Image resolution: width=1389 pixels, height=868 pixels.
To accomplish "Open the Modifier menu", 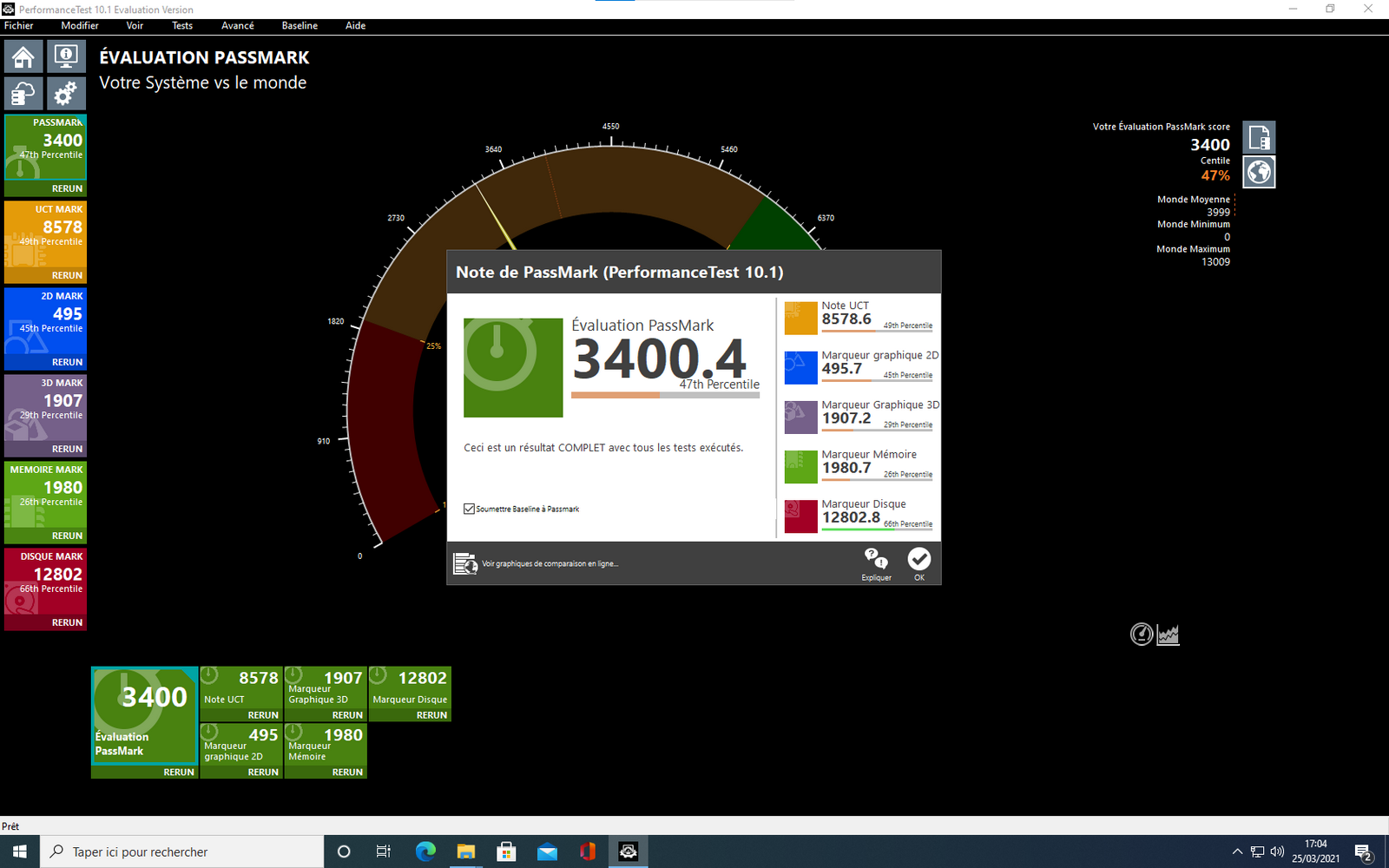I will [x=80, y=26].
